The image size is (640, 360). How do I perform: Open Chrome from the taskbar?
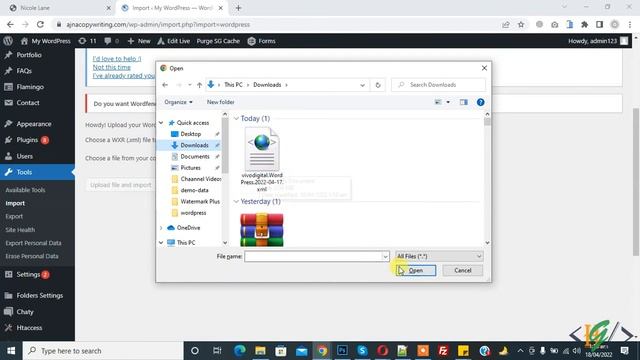[x=322, y=351]
